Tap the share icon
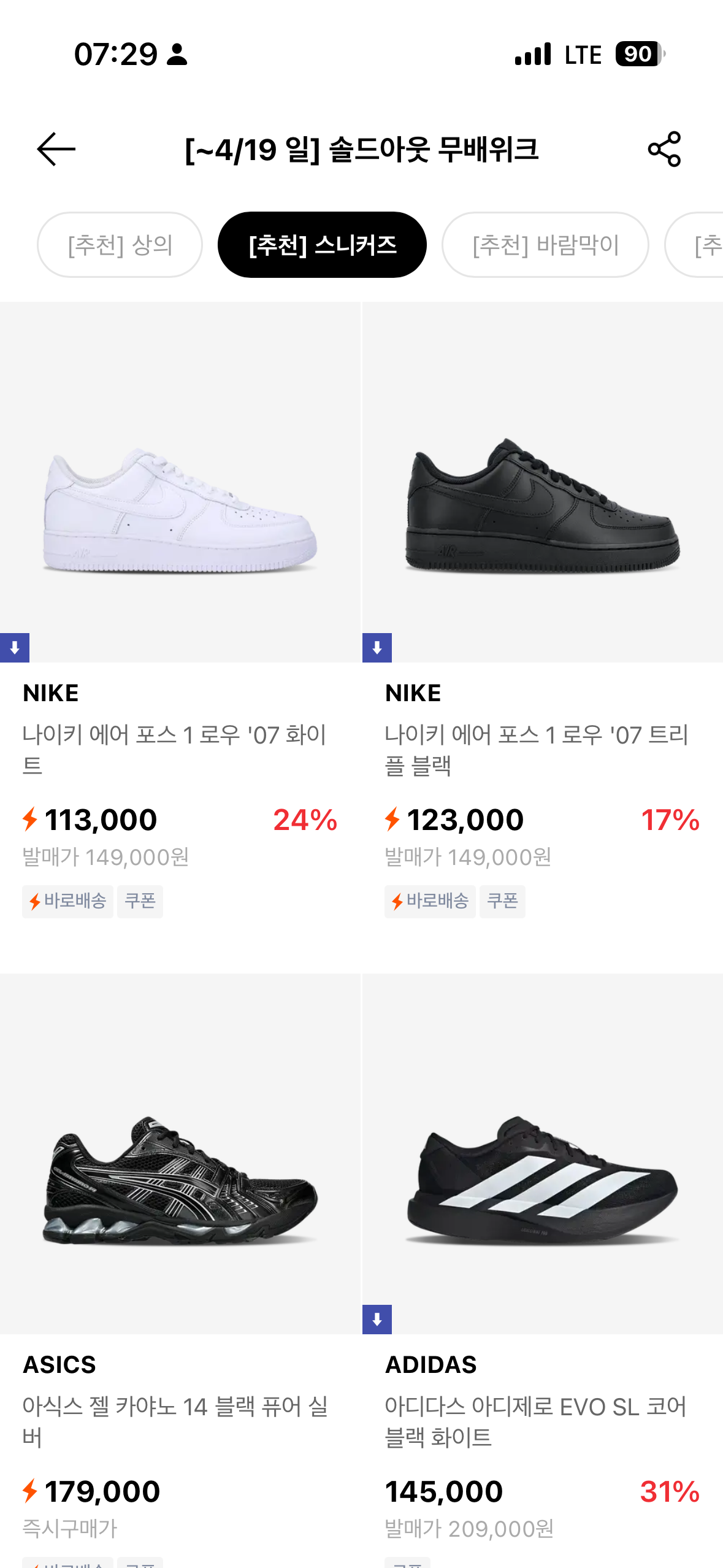Screen dimensions: 723x1568 (664, 149)
